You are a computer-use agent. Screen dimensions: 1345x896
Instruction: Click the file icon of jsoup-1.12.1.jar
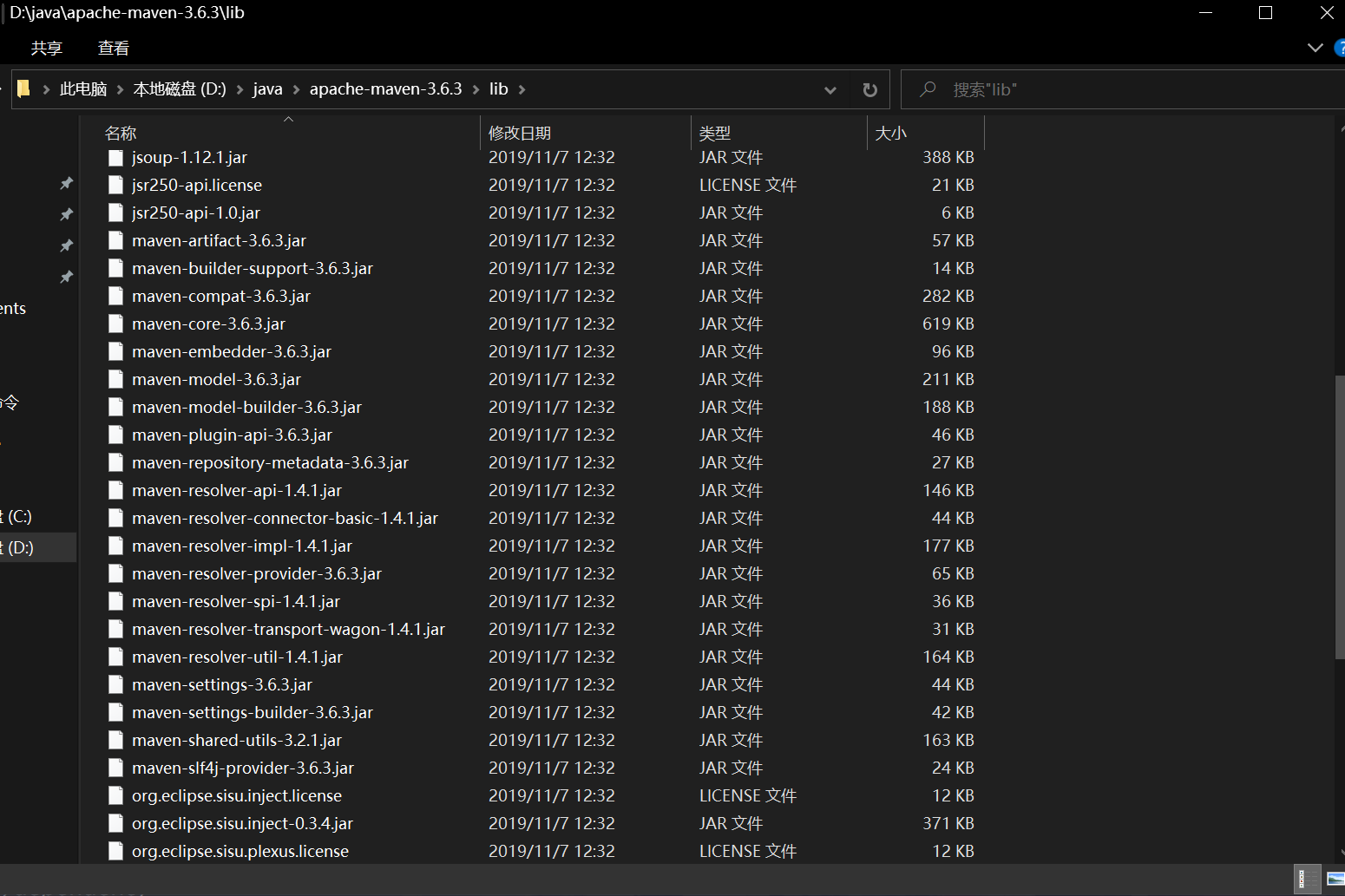pyautogui.click(x=115, y=158)
